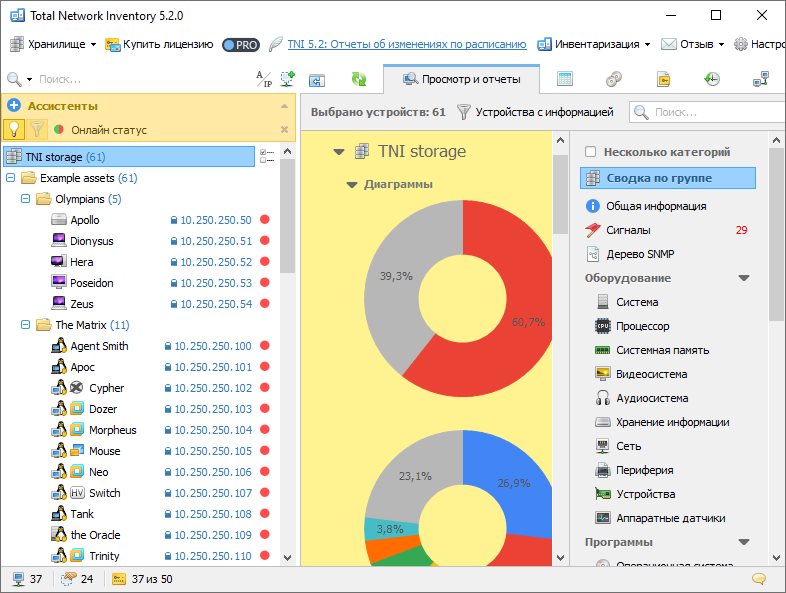Select Agent Smith in the tree

pyautogui.click(x=99, y=346)
